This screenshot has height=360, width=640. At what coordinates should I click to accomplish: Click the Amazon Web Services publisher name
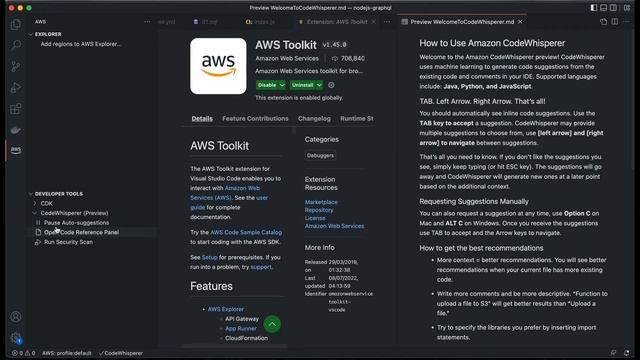click(287, 58)
